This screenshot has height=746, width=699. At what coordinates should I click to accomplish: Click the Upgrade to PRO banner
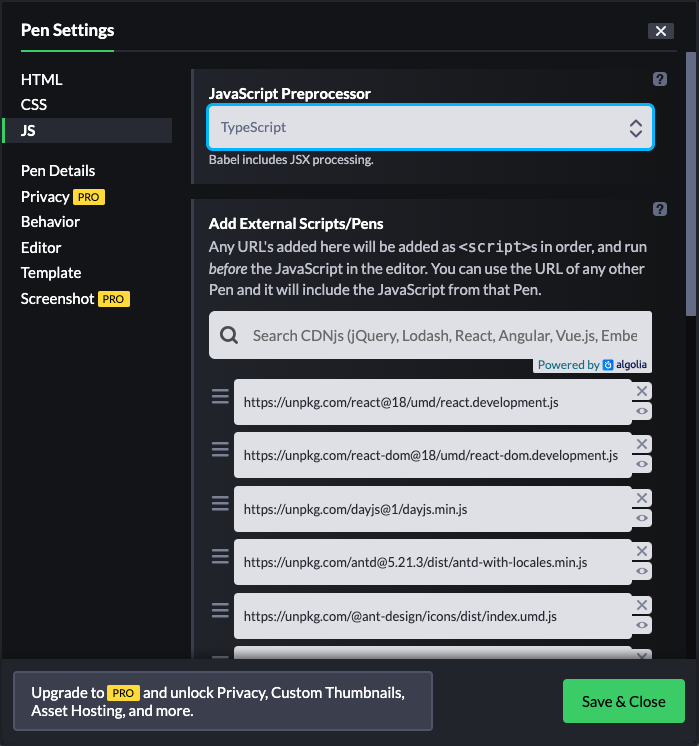pos(223,701)
